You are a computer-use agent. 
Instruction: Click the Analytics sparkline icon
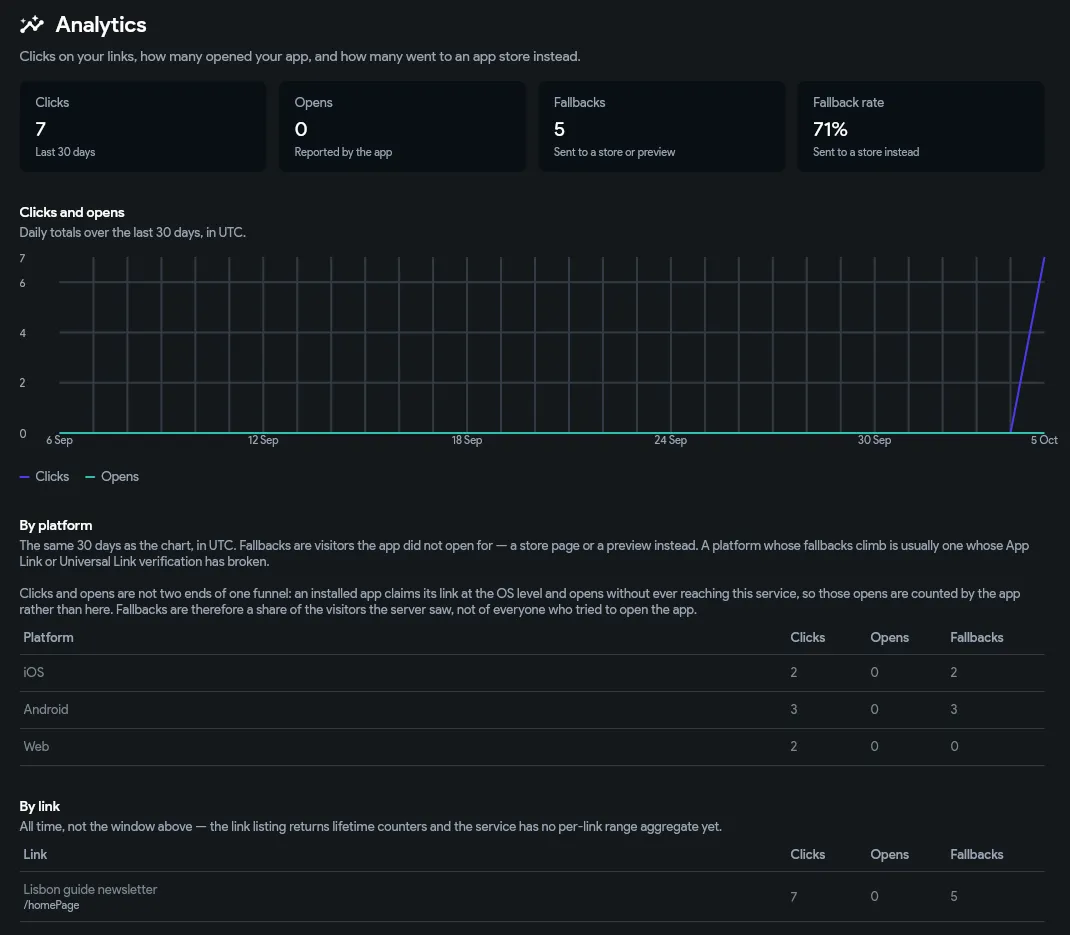pos(31,25)
